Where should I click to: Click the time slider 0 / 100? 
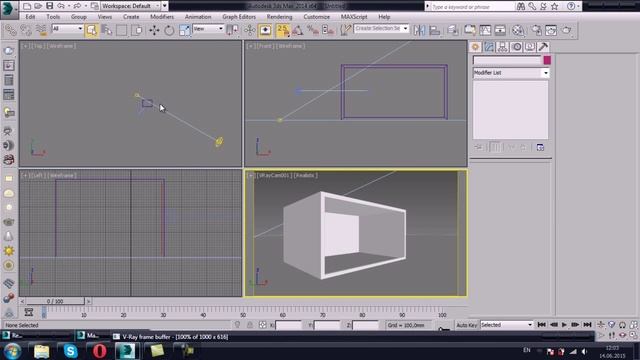(55, 301)
